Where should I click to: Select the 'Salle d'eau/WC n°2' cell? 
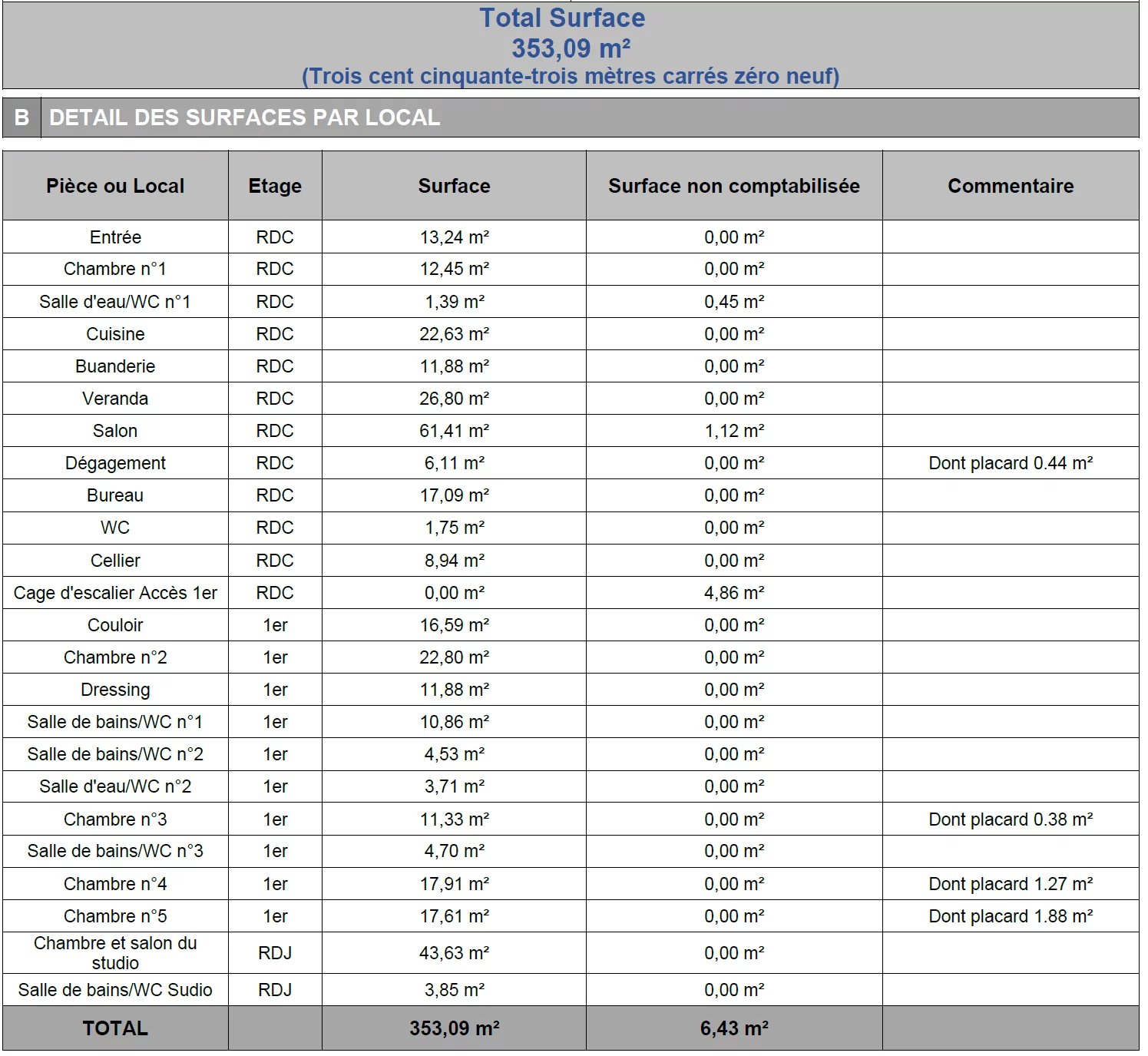pyautogui.click(x=115, y=786)
